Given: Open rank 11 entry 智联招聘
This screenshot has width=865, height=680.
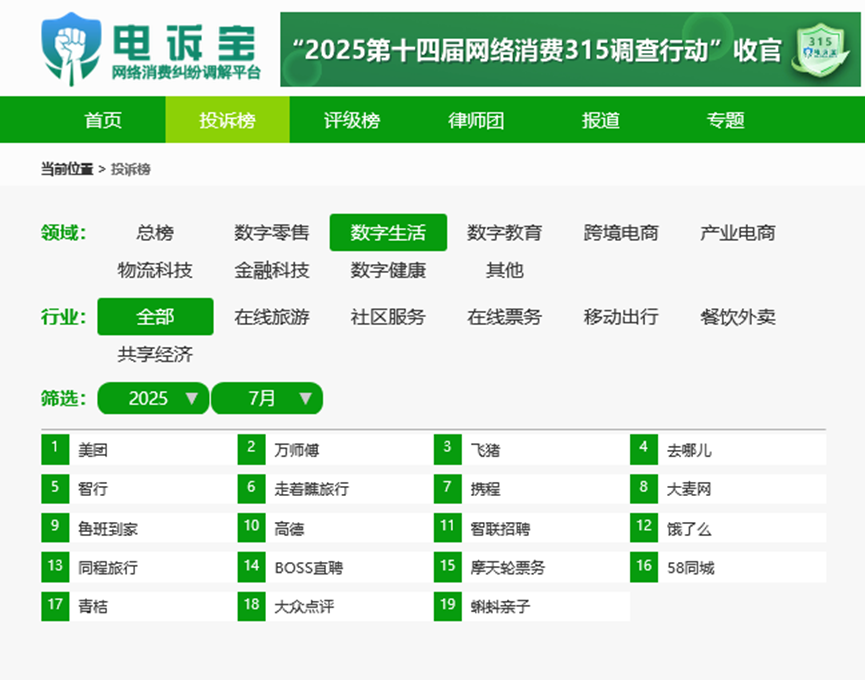Looking at the screenshot, I should point(532,528).
